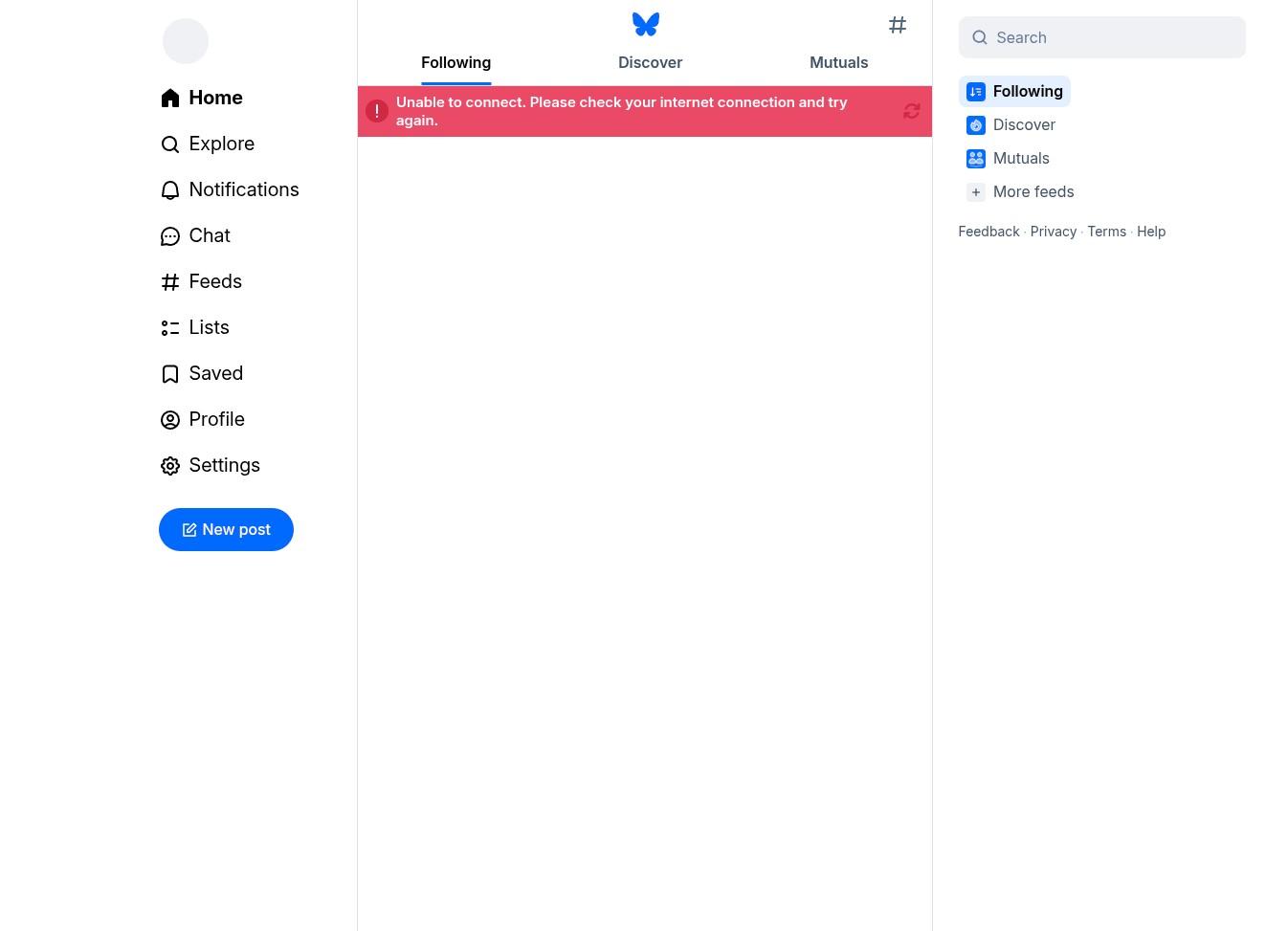
Task: Open the Feedback link
Action: (x=988, y=232)
